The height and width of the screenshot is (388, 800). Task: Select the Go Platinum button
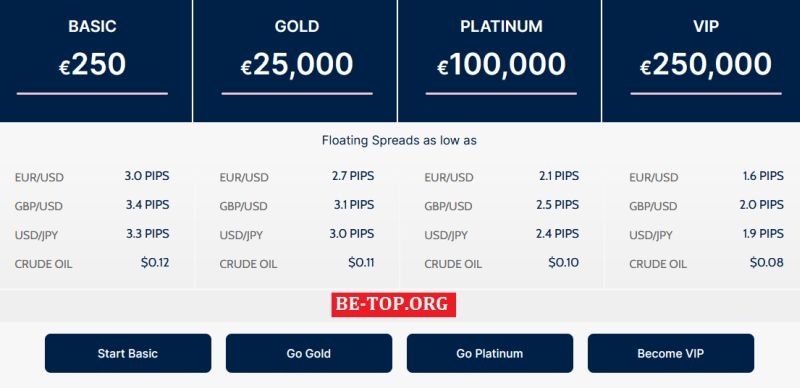point(490,353)
